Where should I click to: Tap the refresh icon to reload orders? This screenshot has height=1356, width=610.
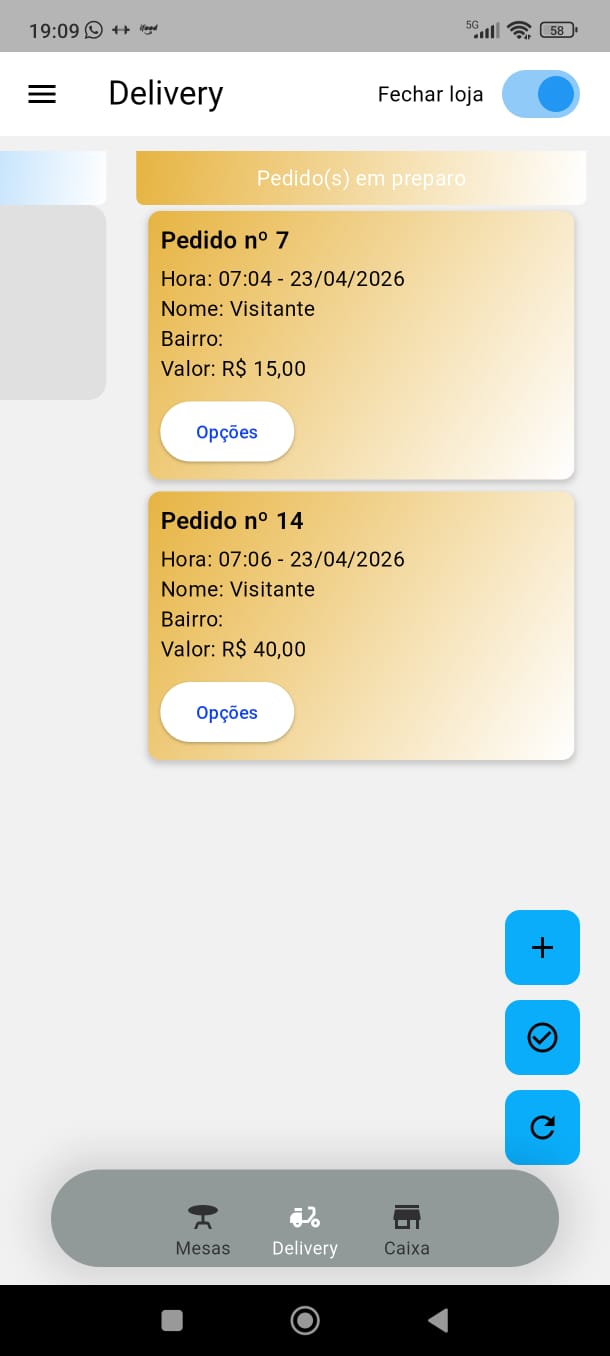[x=542, y=1127]
